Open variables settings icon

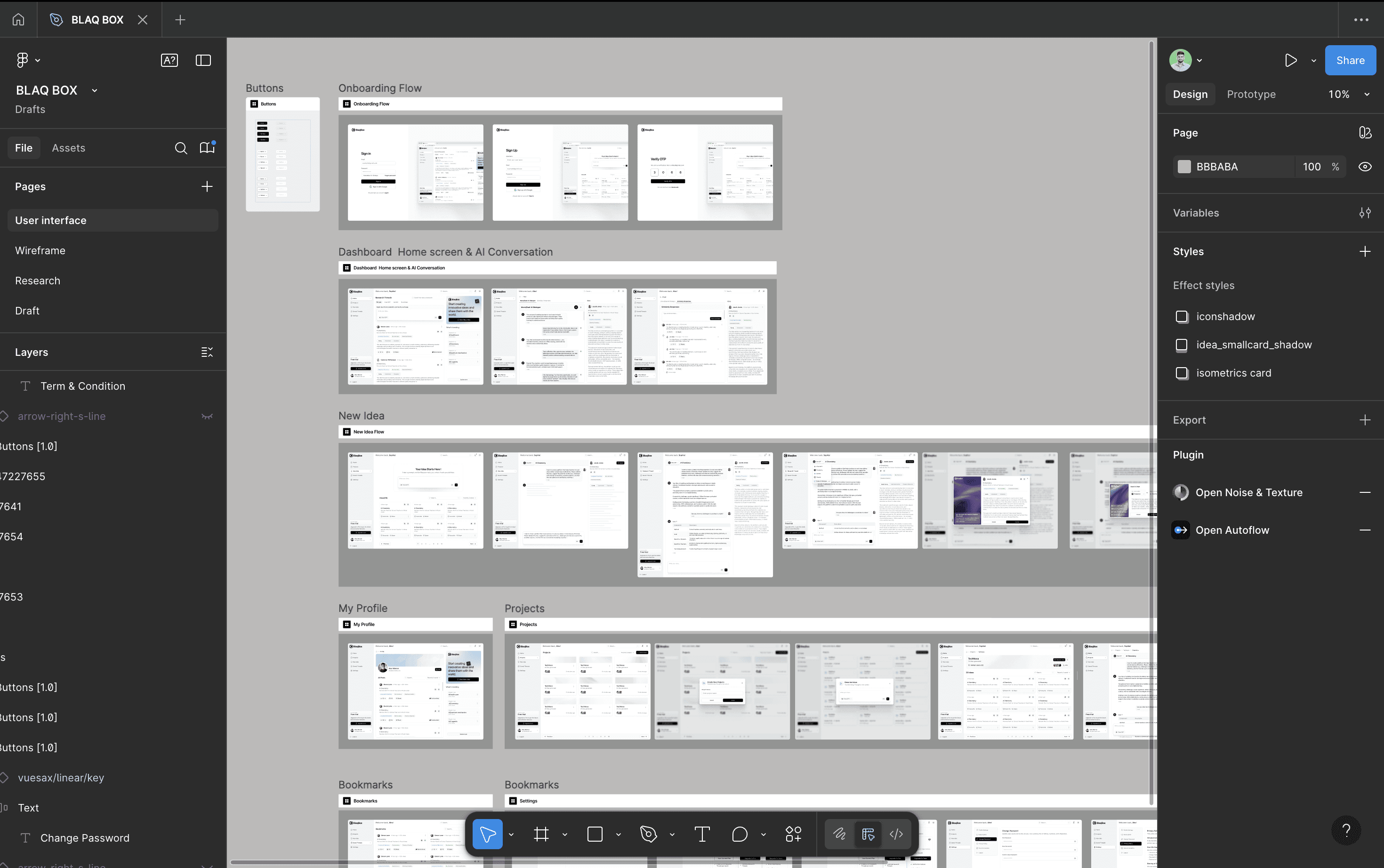pos(1365,213)
